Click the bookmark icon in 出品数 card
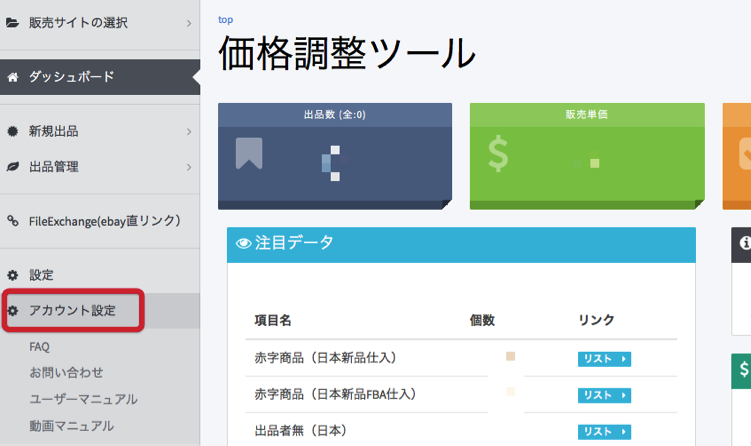 249,153
